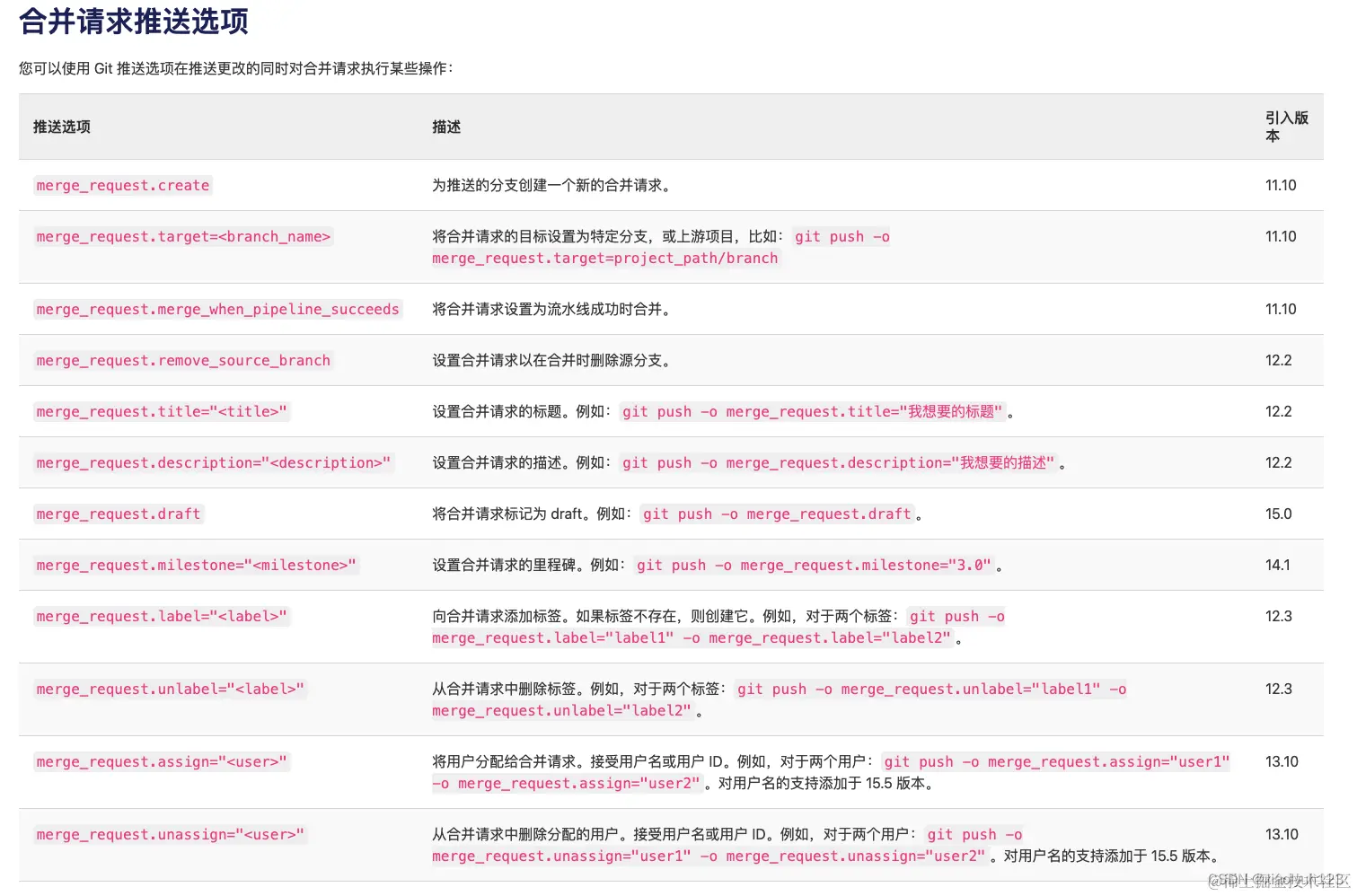
Task: Click the 推送选项 column header
Action: (x=62, y=127)
